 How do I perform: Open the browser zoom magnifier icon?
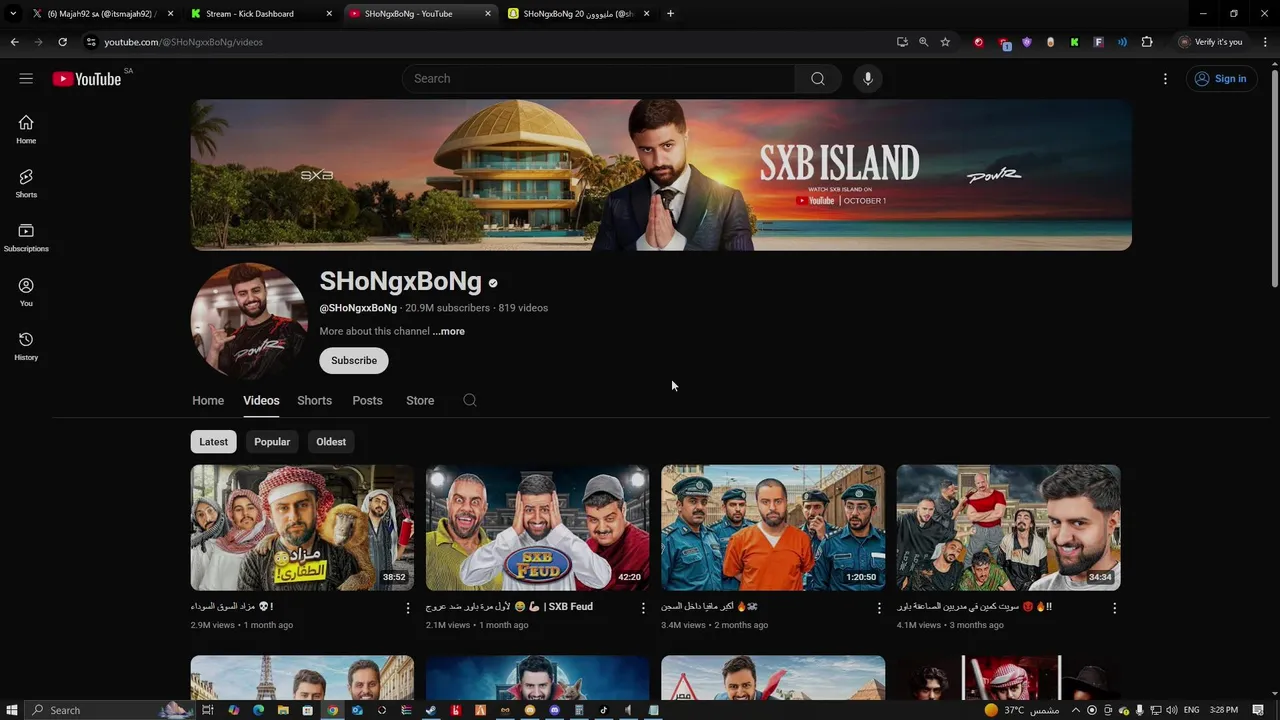click(923, 42)
